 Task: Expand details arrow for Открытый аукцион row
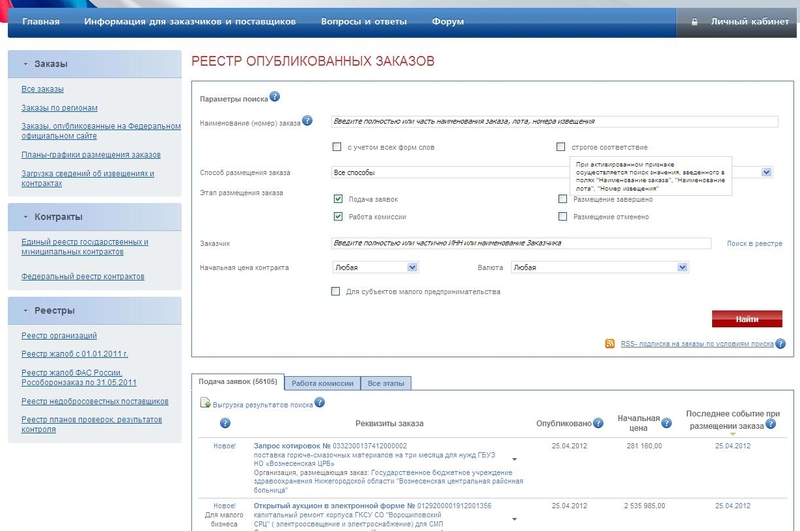coord(514,519)
